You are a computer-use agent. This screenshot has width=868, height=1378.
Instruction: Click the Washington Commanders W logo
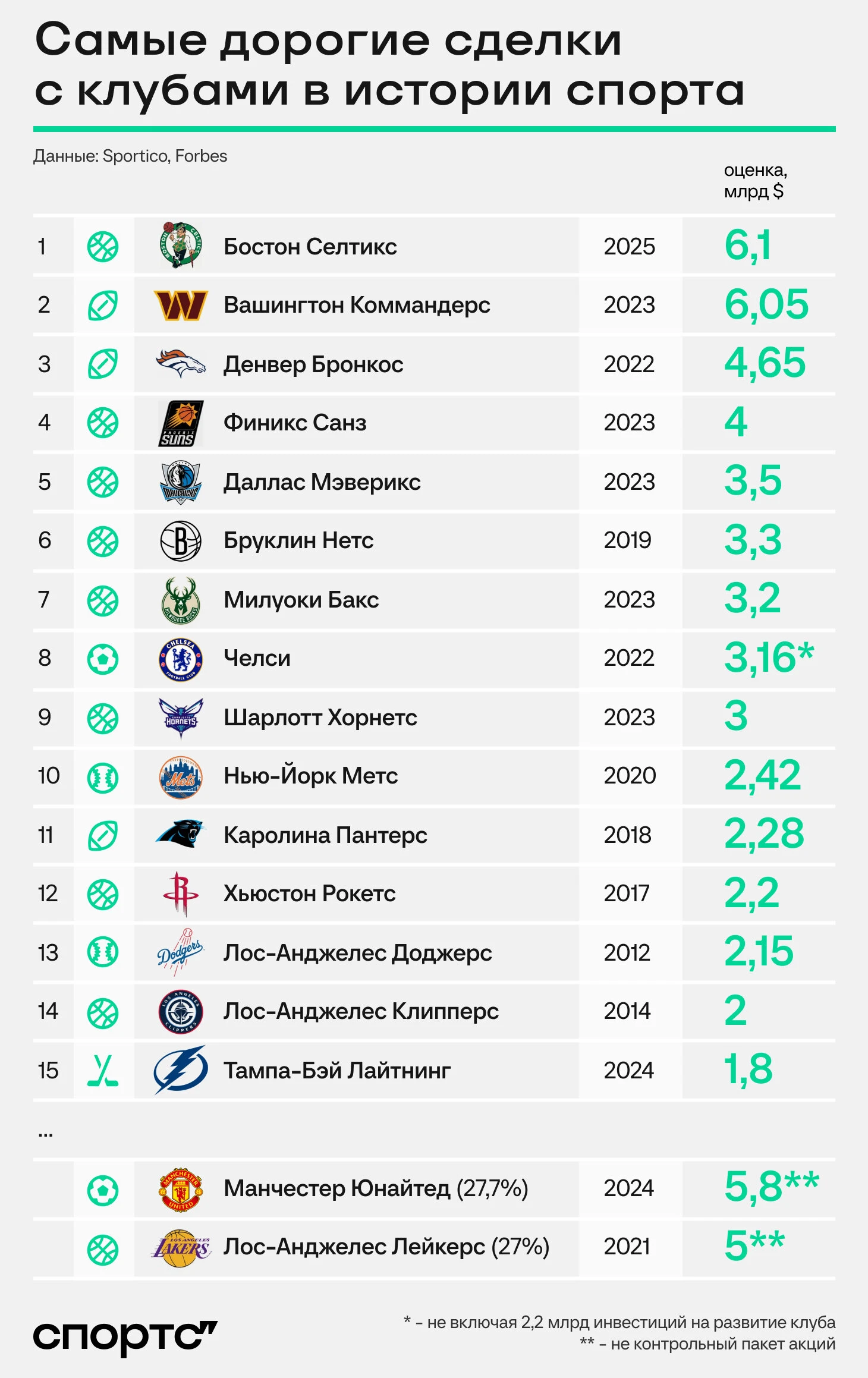[x=181, y=305]
